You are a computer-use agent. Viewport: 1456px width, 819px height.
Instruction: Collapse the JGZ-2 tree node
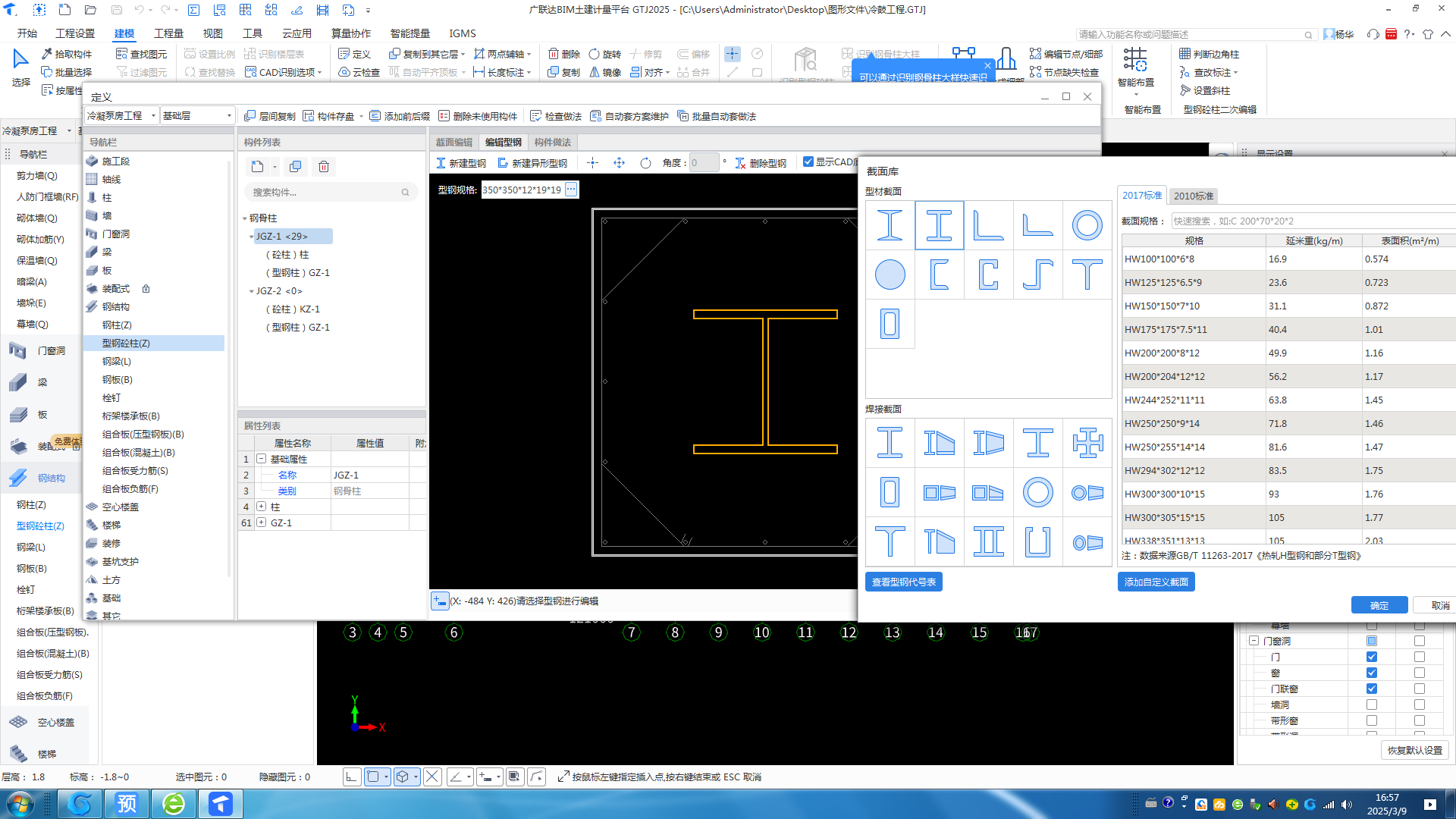[x=251, y=291]
